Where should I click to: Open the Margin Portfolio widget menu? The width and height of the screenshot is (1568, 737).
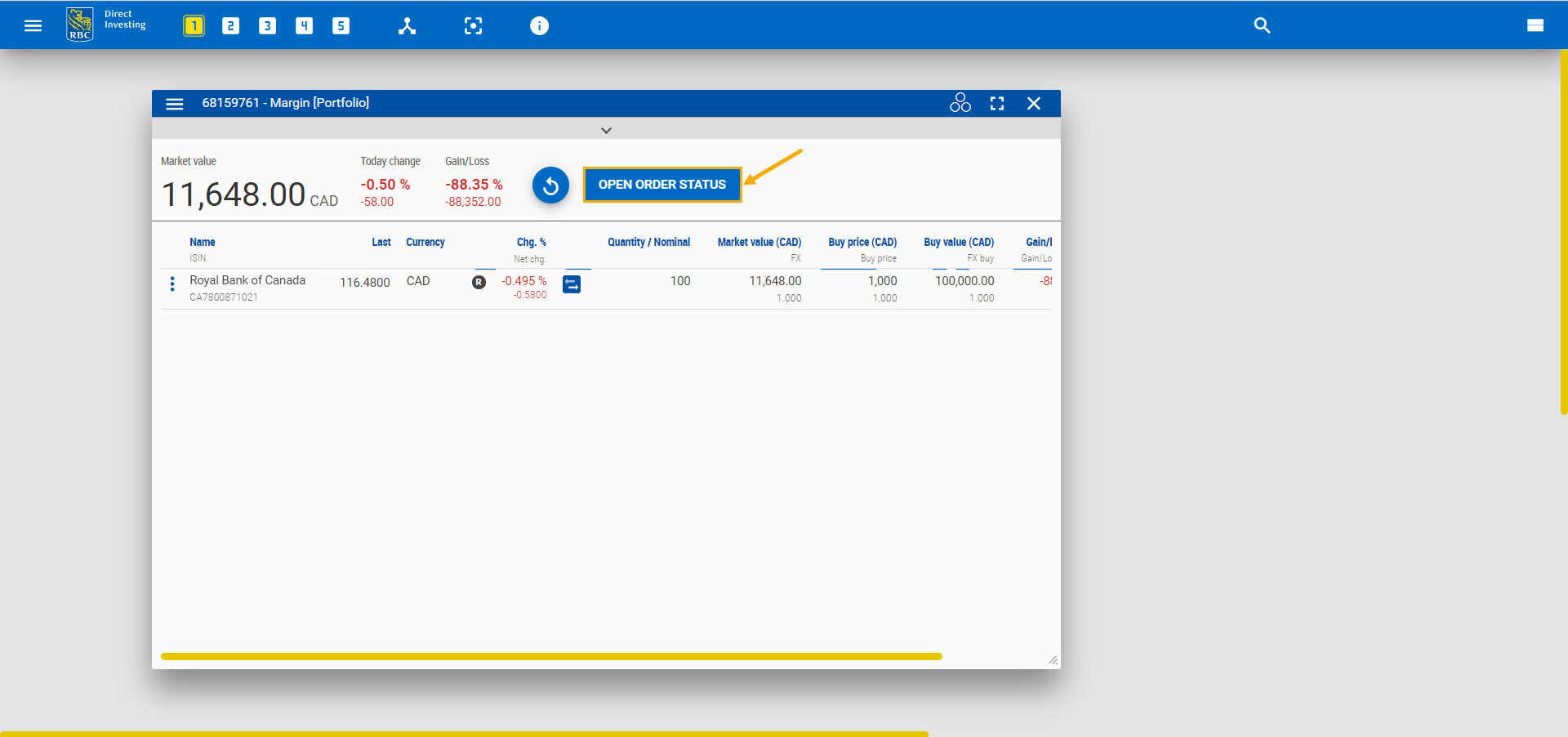click(x=174, y=103)
